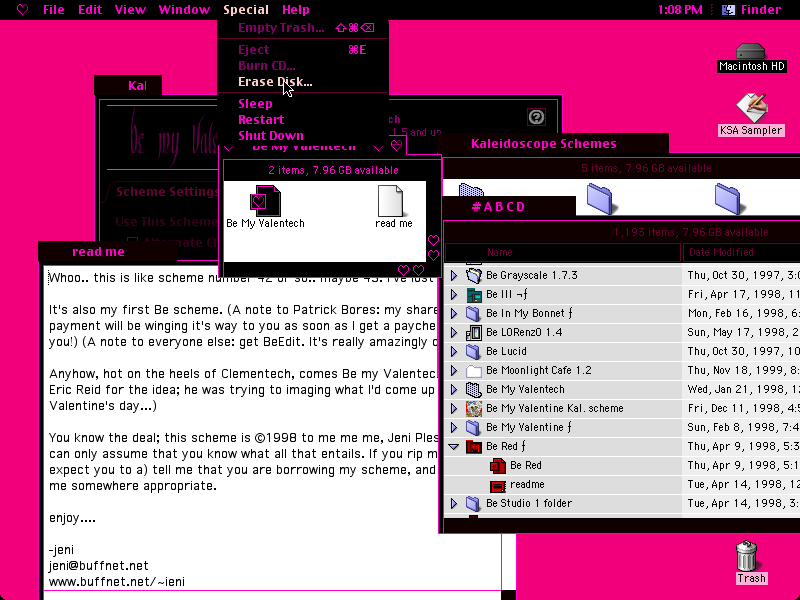This screenshot has height=600, width=800.
Task: Sort the list by Date Modified header
Action: click(x=741, y=253)
